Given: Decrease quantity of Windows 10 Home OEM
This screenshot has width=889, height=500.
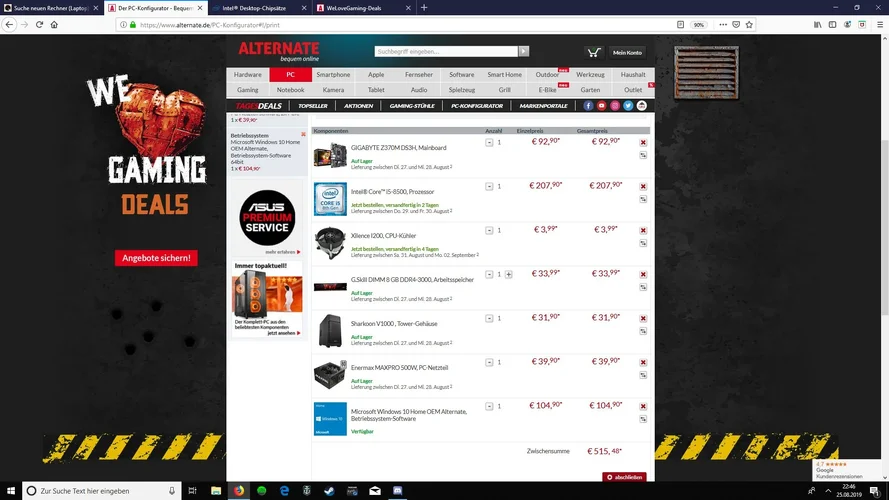Looking at the screenshot, I should pos(489,406).
